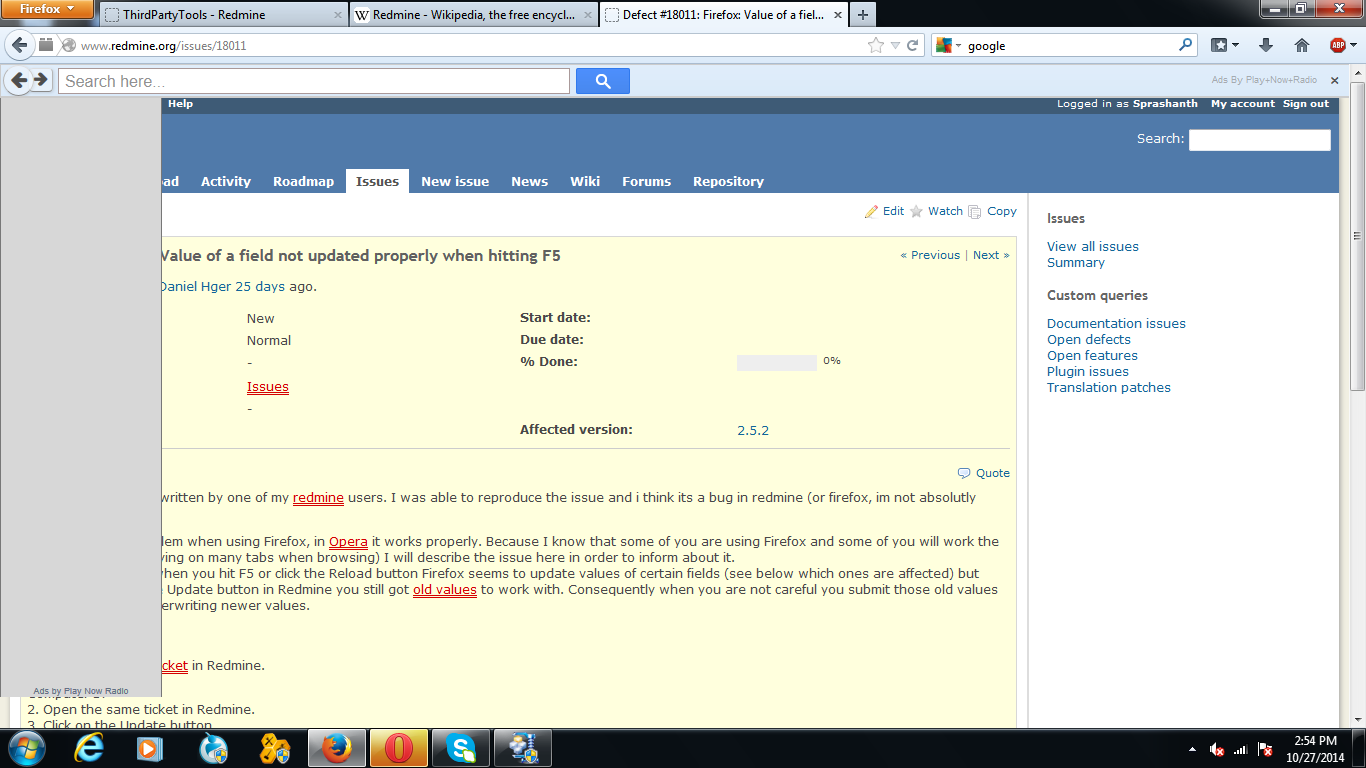Click the Redmine Search input field
Viewport: 1366px width, 768px height.
click(1259, 140)
